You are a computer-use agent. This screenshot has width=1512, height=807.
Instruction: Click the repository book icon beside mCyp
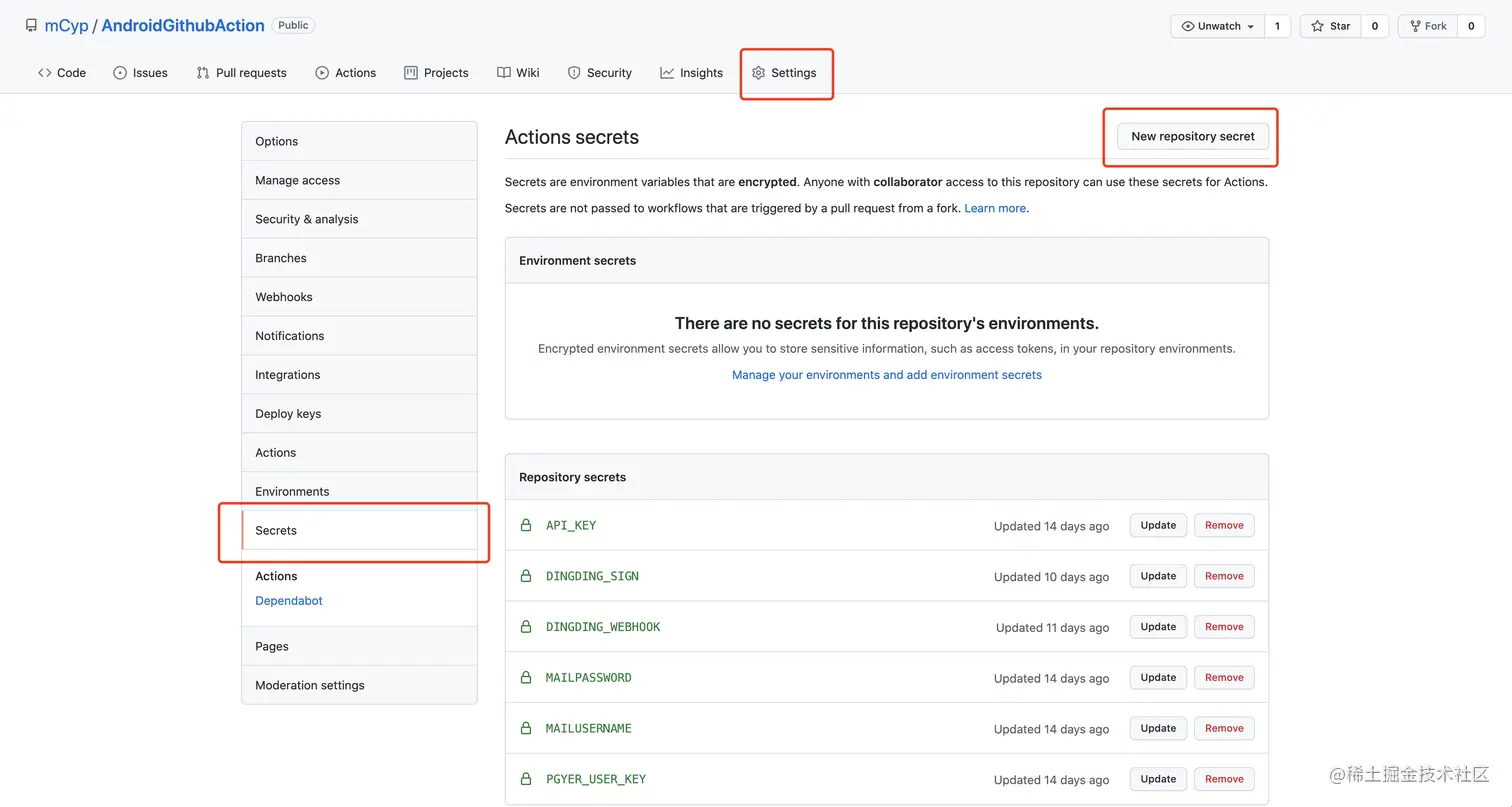(x=32, y=26)
